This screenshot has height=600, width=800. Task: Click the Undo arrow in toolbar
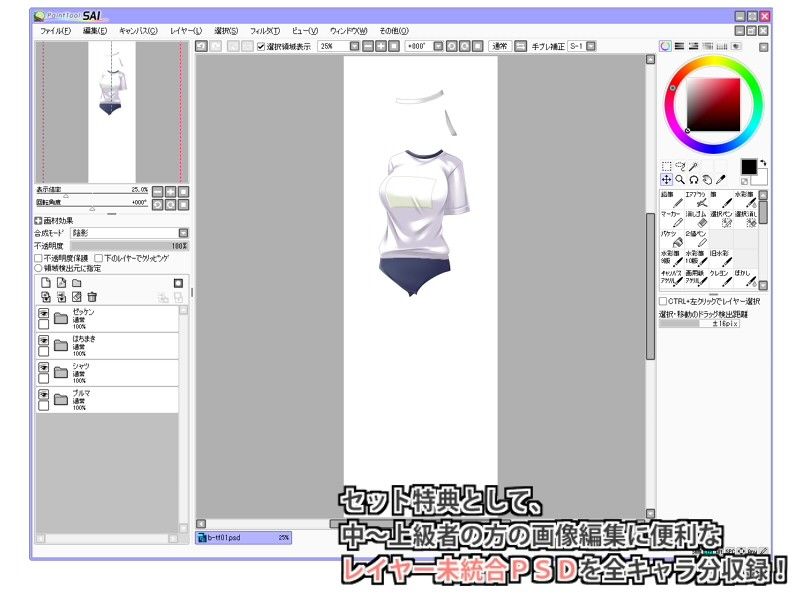click(x=203, y=46)
